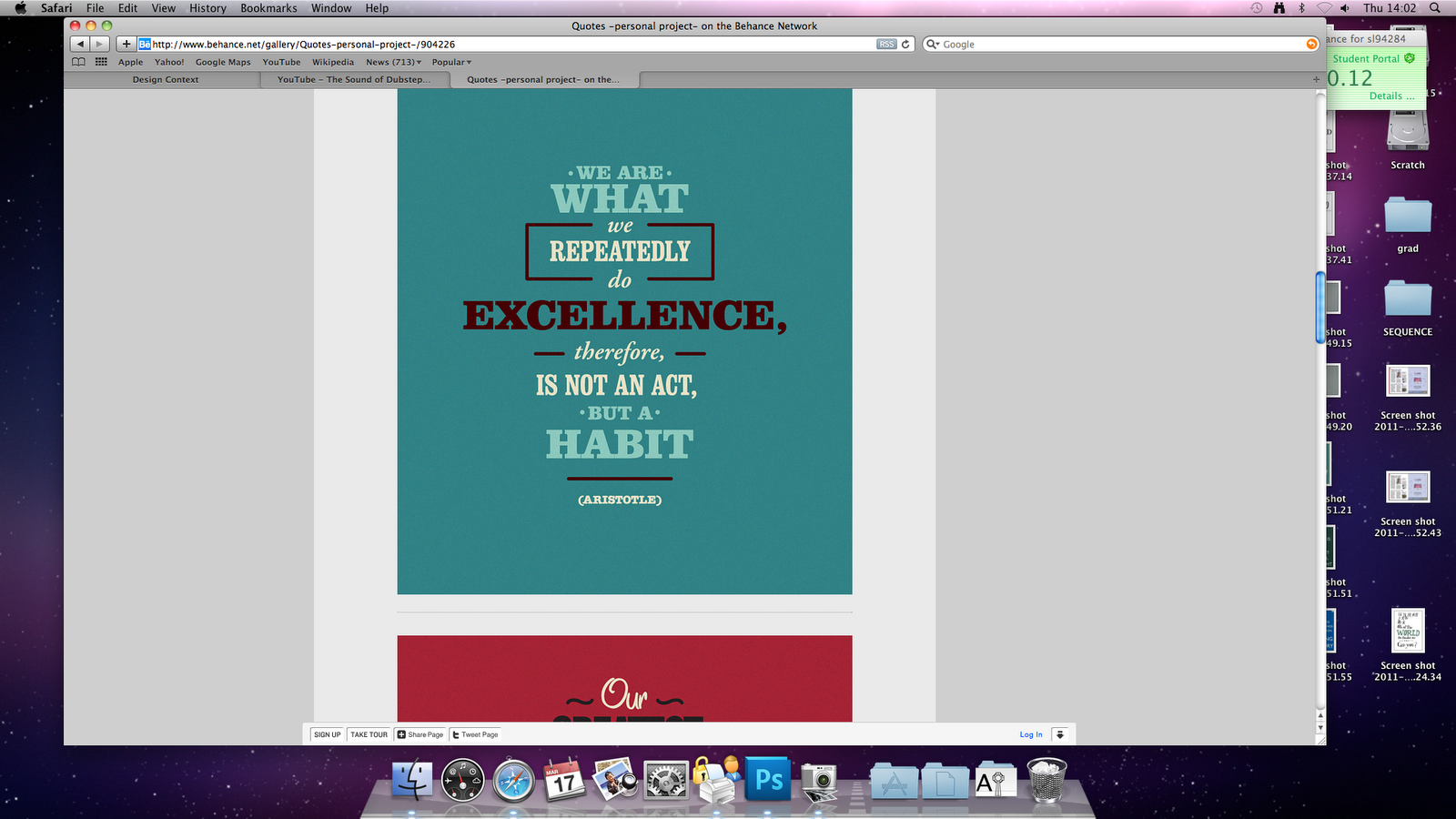Select the grad folder on the desktop

tap(1408, 224)
